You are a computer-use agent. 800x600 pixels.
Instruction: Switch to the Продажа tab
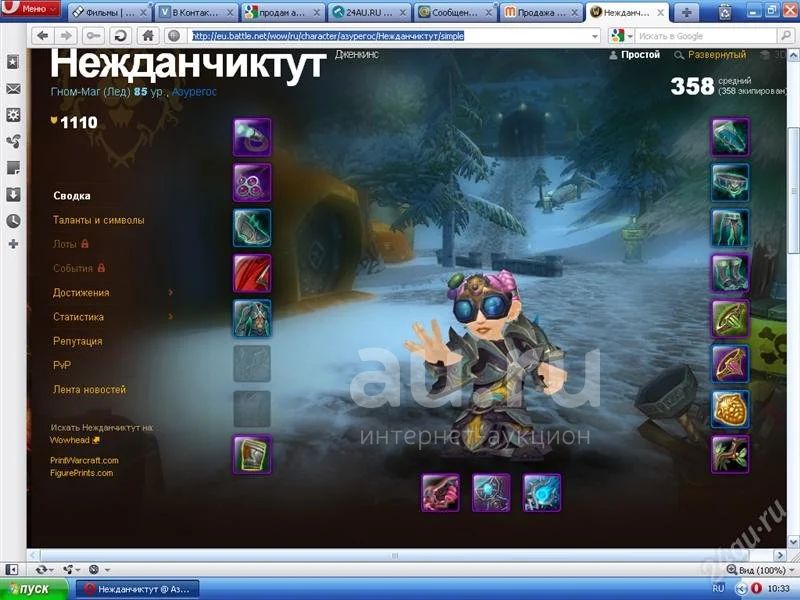543,13
